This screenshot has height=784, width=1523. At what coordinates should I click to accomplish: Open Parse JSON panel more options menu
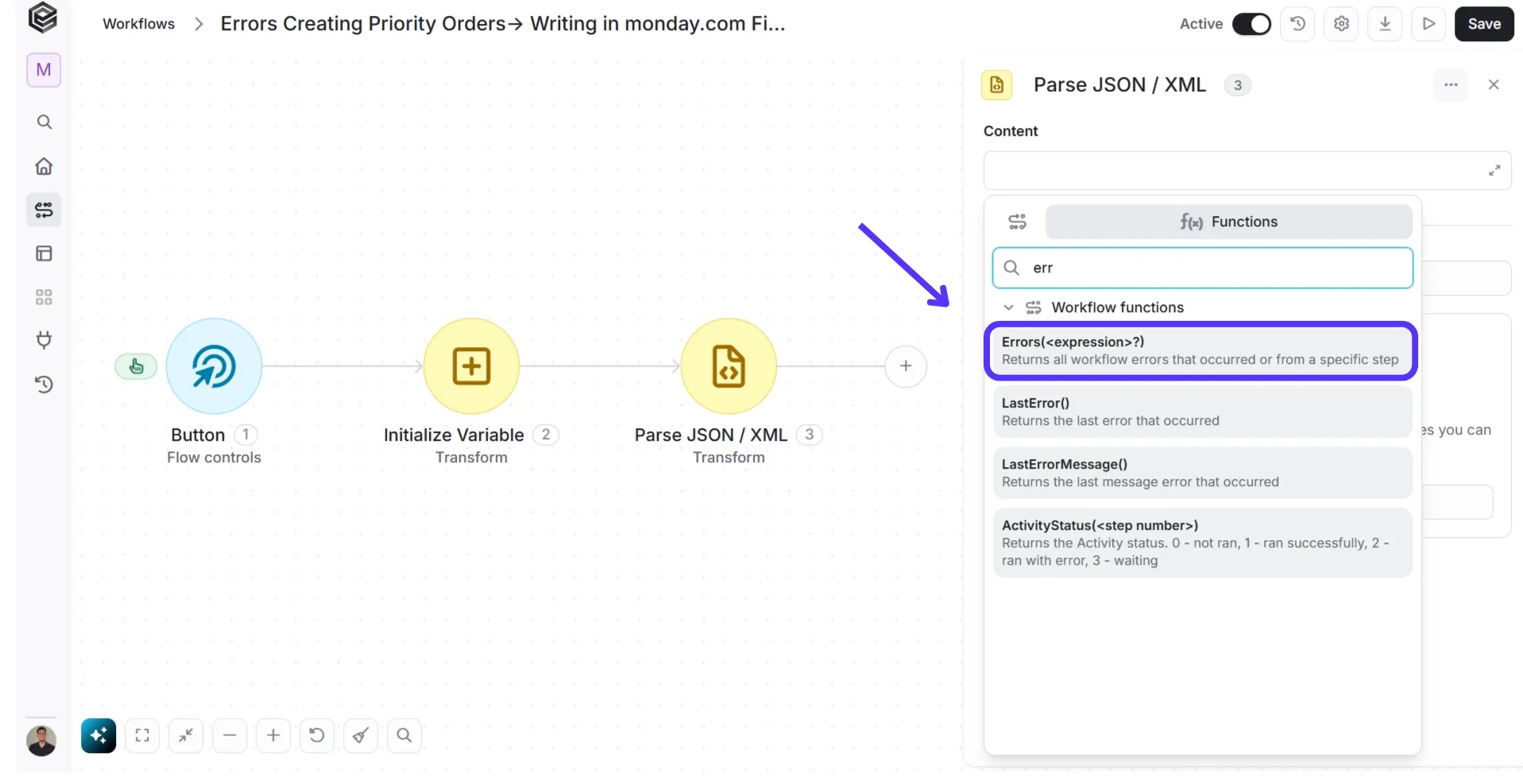pyautogui.click(x=1451, y=85)
